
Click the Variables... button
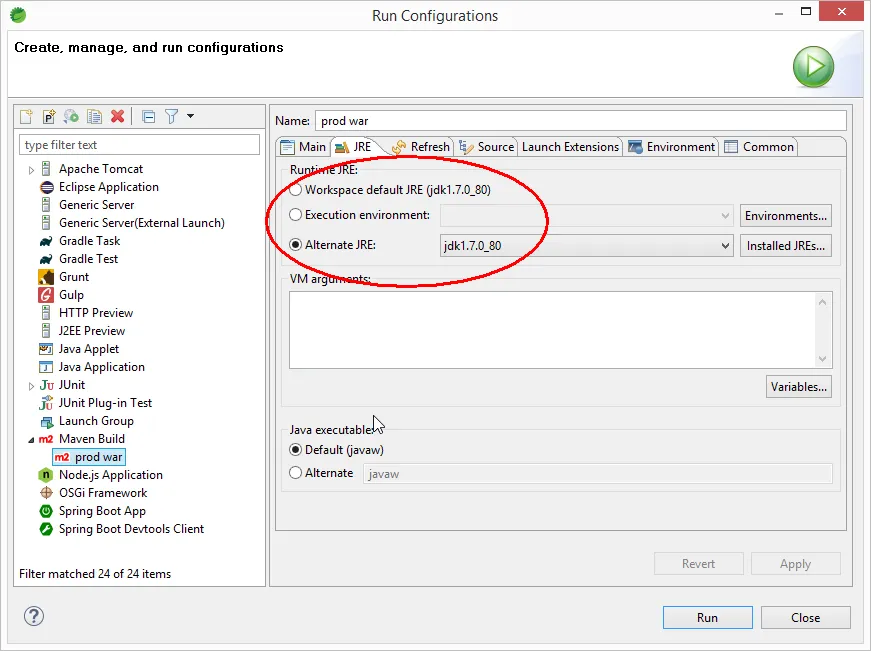(798, 387)
